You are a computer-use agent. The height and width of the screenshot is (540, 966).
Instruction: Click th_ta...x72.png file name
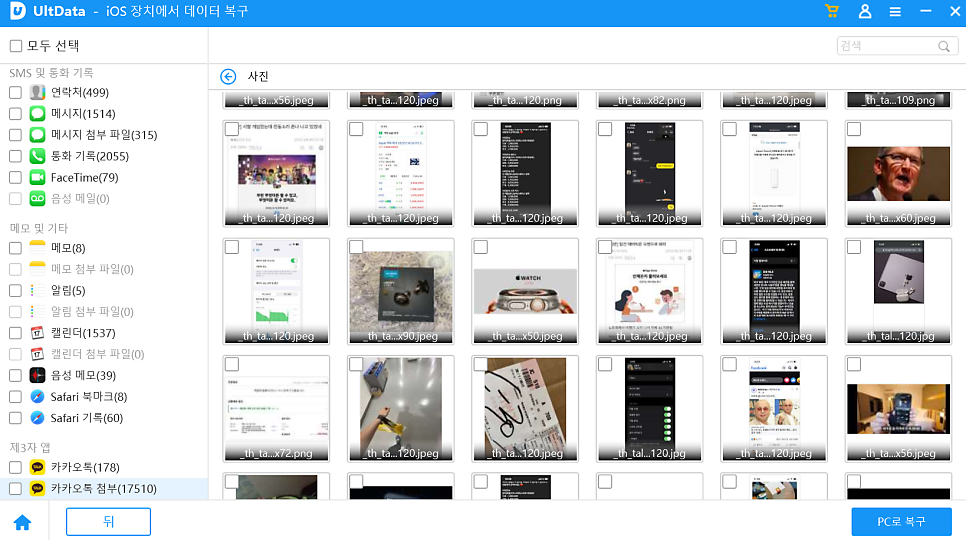point(278,453)
